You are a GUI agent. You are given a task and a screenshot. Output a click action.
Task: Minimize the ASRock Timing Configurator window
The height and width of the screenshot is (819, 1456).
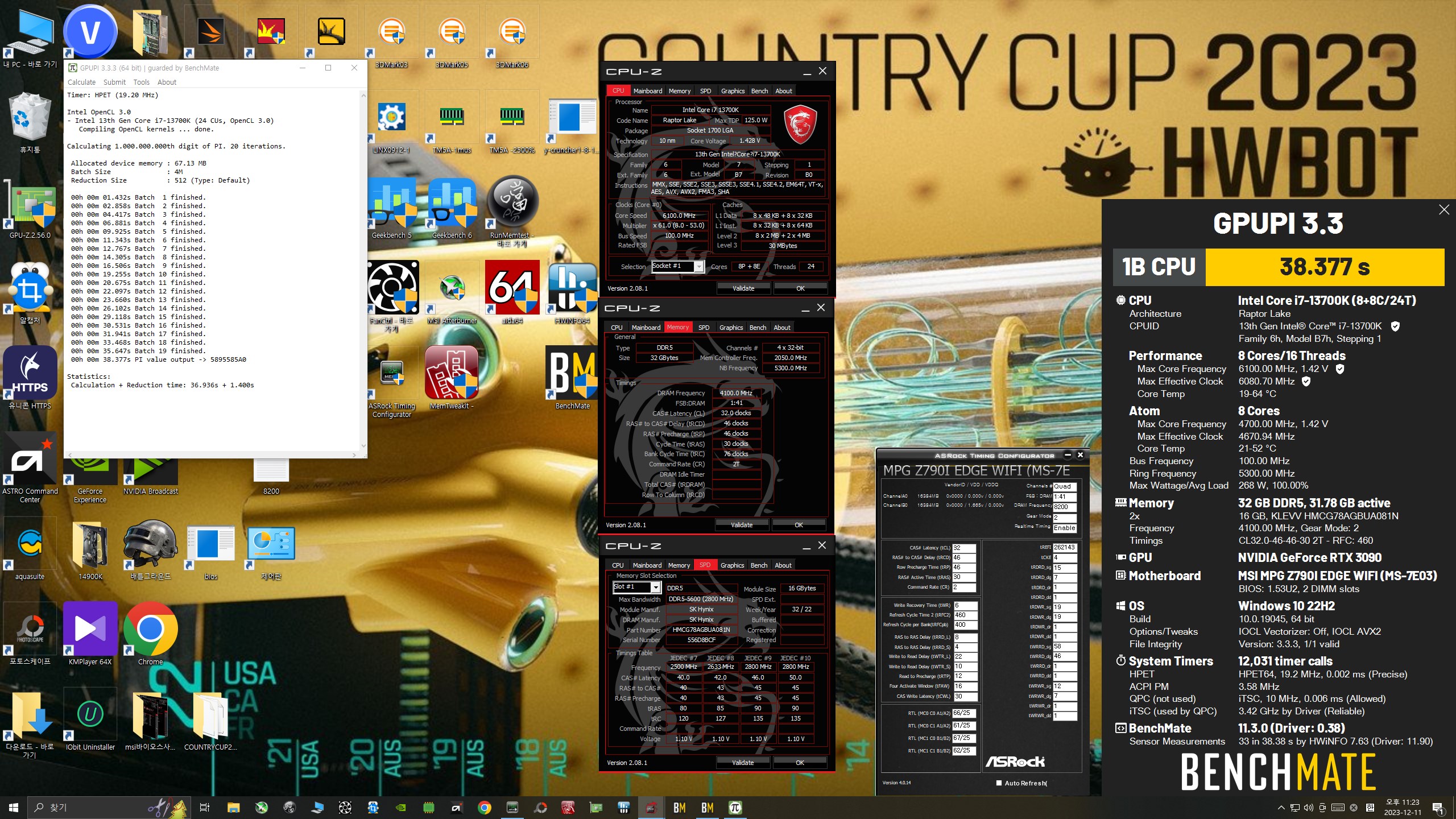pyautogui.click(x=1068, y=455)
